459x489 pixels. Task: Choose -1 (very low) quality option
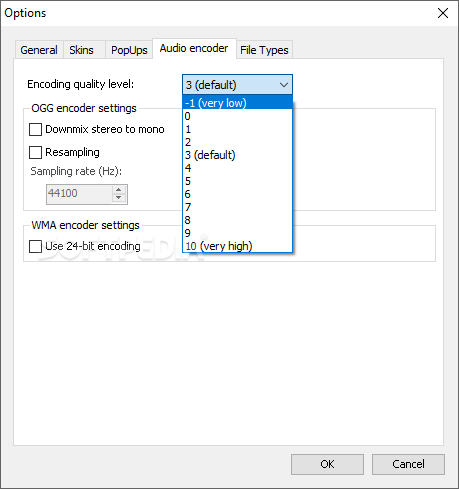click(238, 103)
